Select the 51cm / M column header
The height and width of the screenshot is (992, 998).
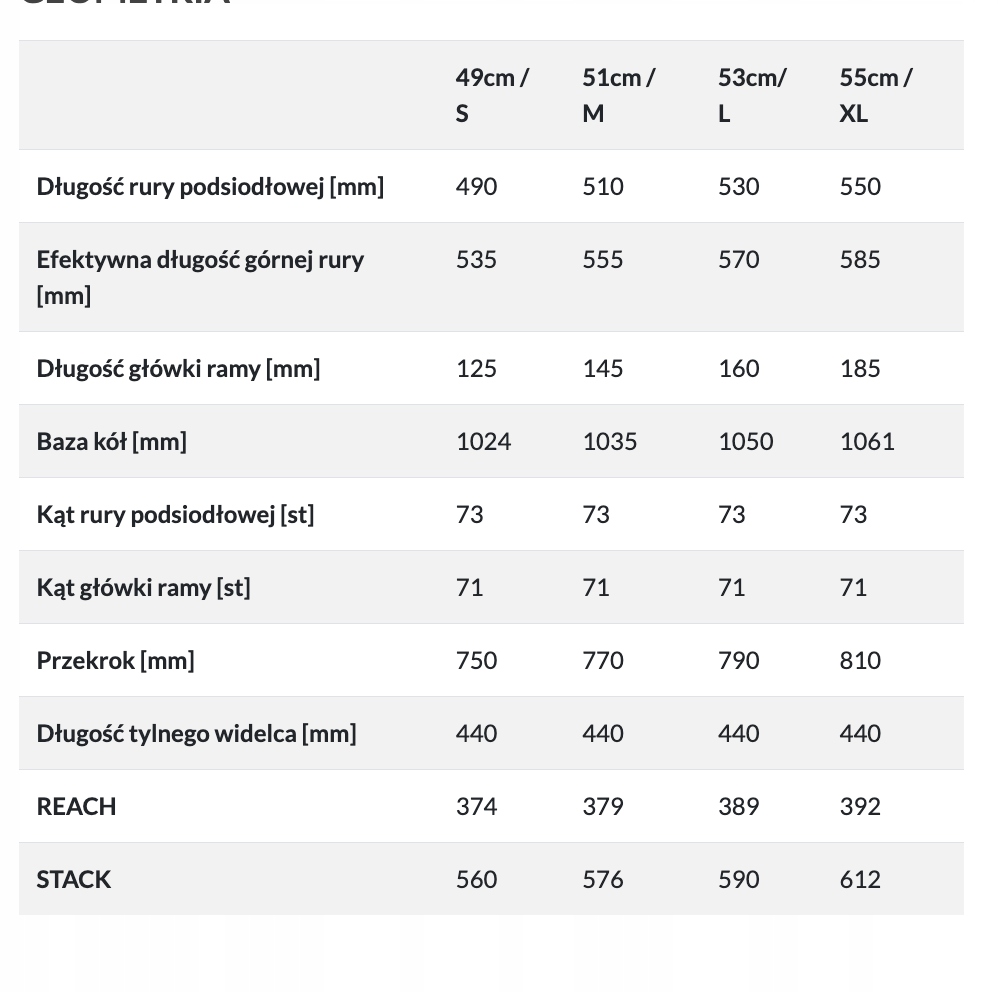pyautogui.click(x=618, y=95)
